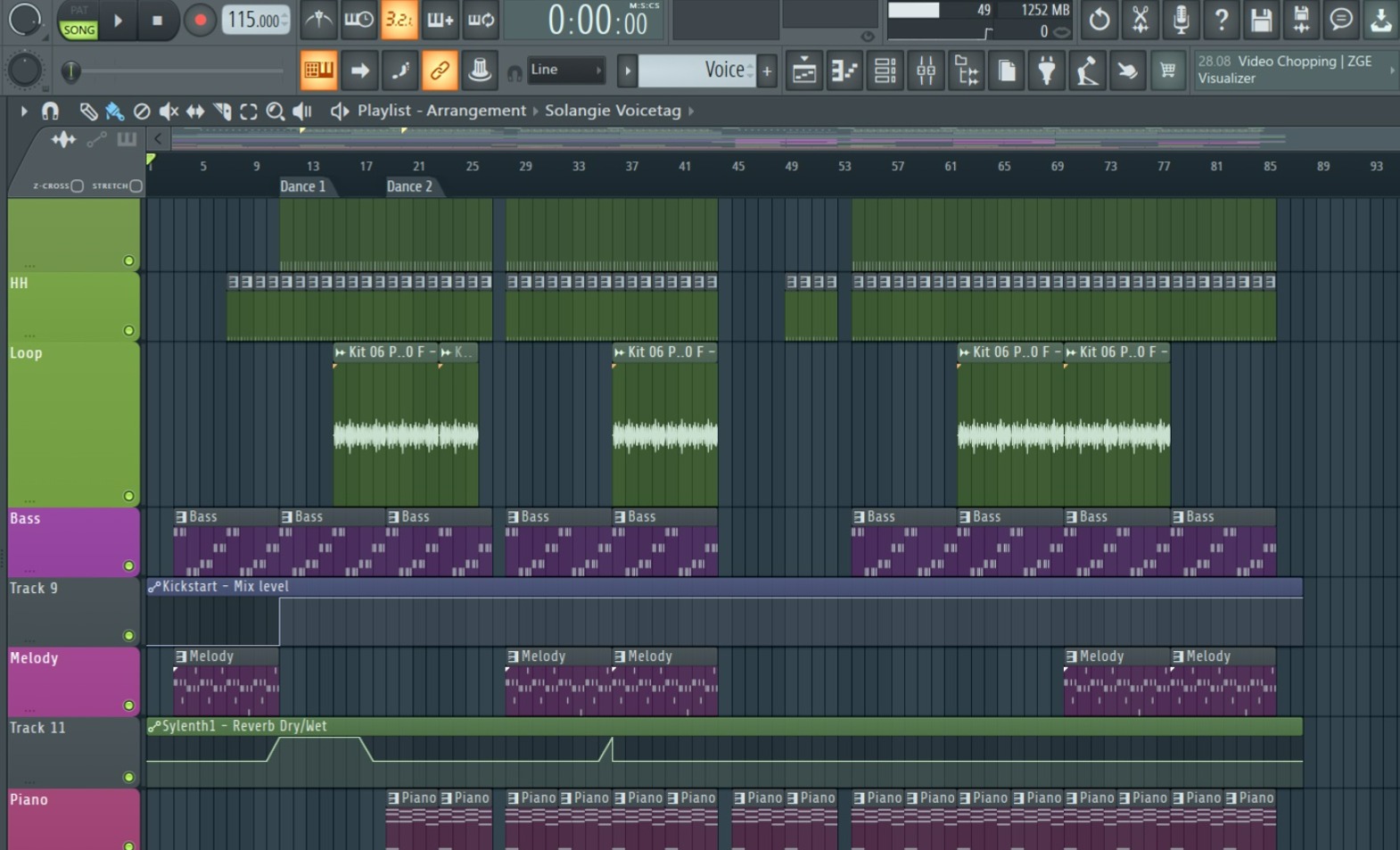Click the touch keyboard hand icon
1400x850 pixels.
point(1127,70)
